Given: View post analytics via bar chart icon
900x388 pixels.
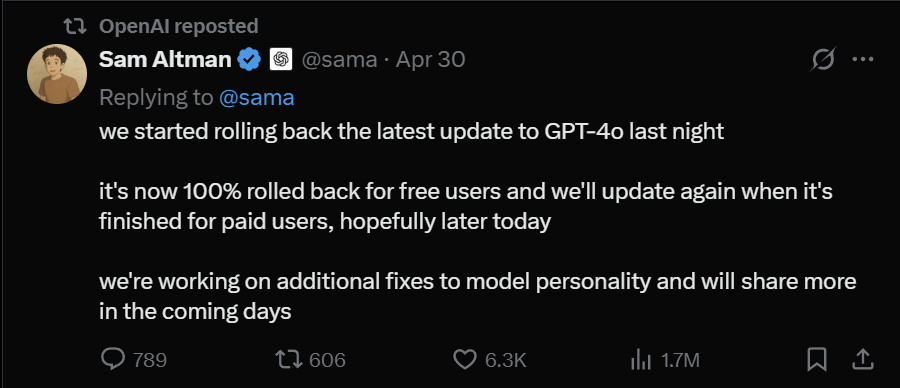Looking at the screenshot, I should click(641, 360).
